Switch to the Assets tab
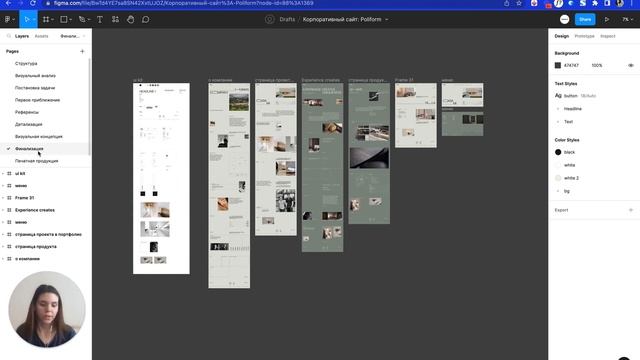The image size is (640, 360). [x=41, y=36]
